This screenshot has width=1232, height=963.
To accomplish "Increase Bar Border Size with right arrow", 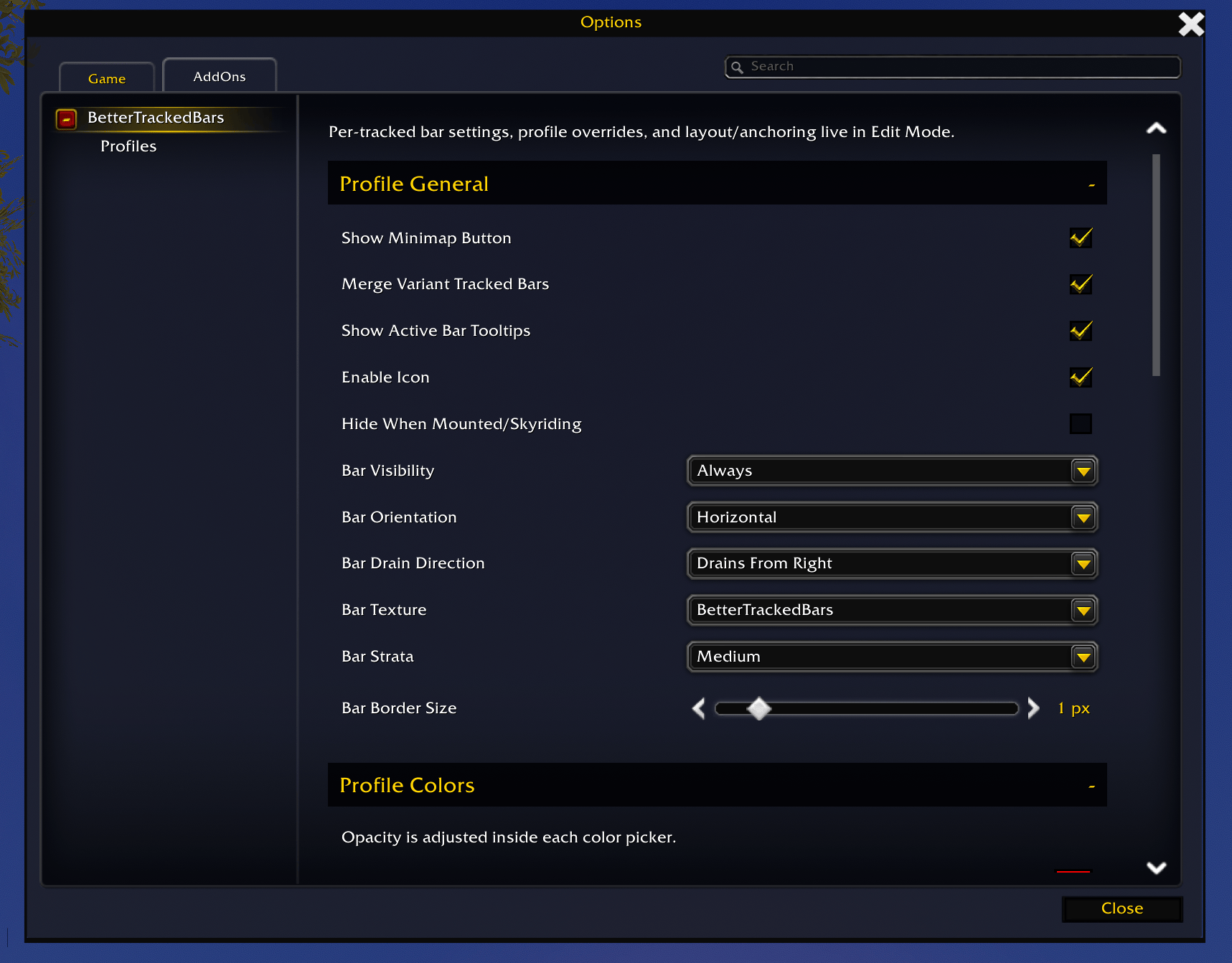I will coord(1033,708).
